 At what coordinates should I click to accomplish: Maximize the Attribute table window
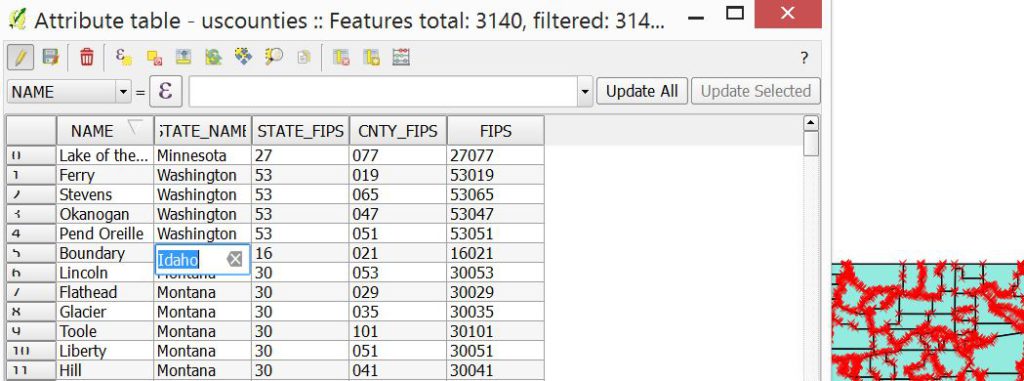pyautogui.click(x=735, y=14)
